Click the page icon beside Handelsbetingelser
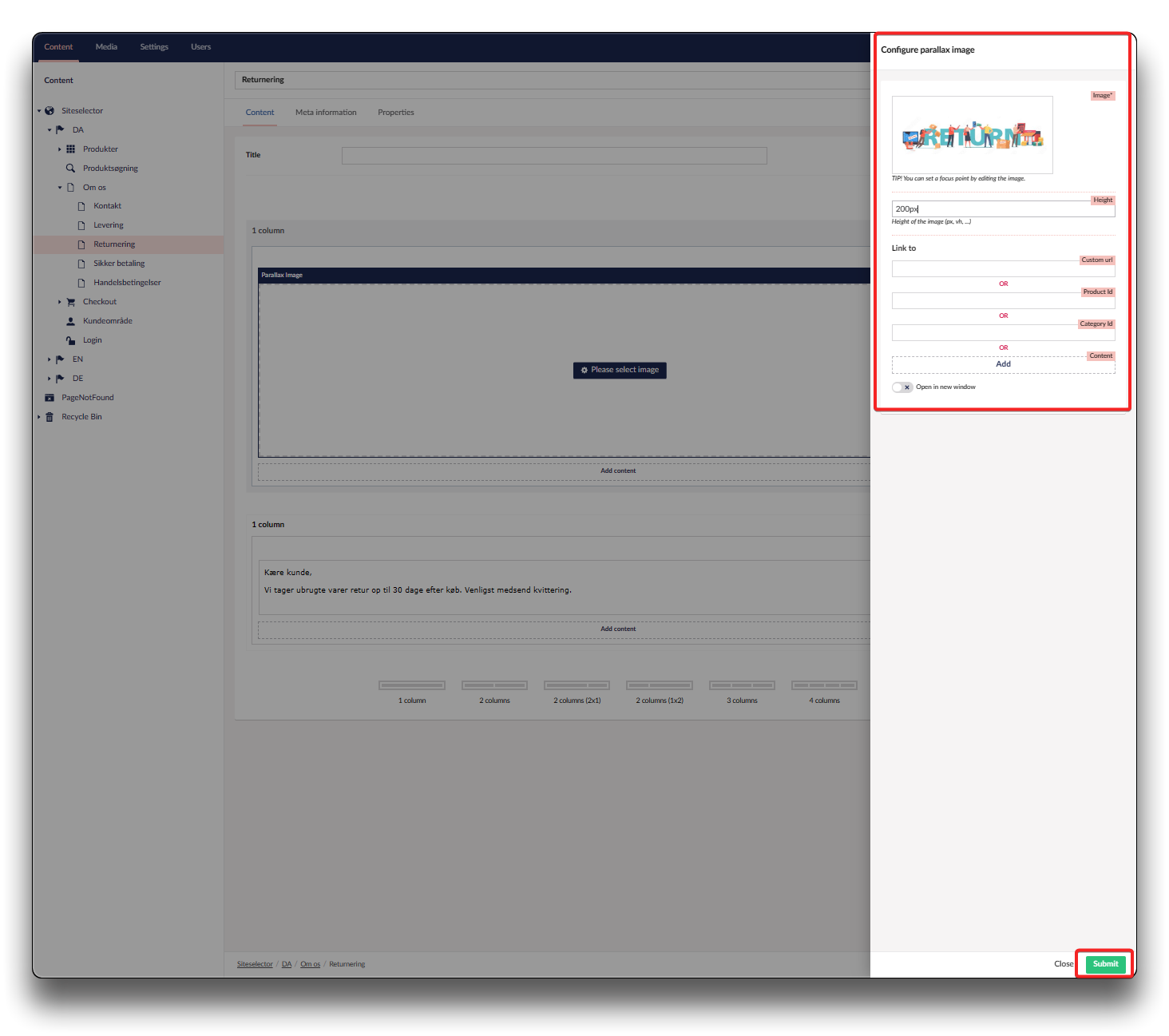The width and height of the screenshot is (1169, 1036). pyautogui.click(x=81, y=283)
